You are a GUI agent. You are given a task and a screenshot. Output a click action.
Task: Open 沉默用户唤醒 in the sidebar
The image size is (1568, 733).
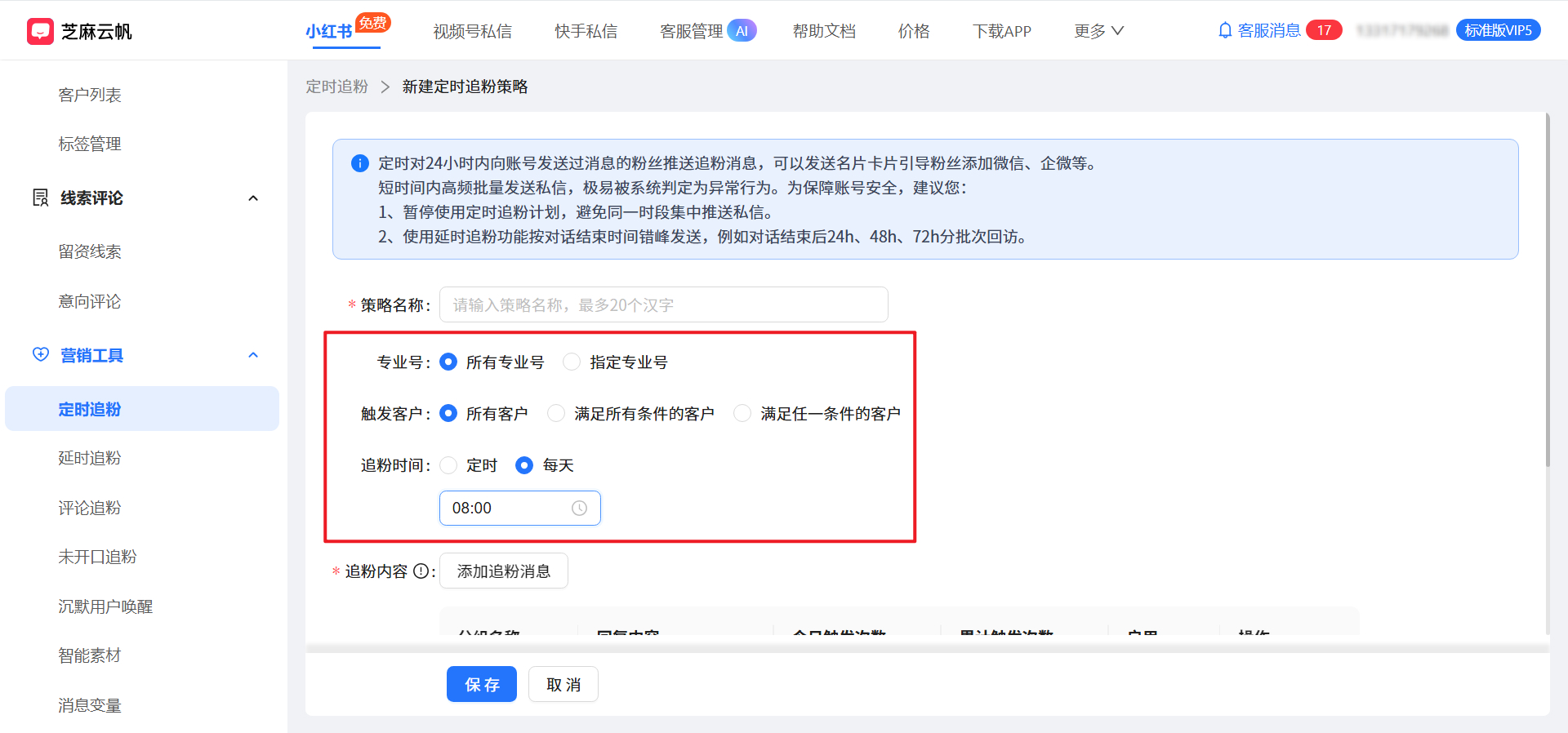[105, 606]
